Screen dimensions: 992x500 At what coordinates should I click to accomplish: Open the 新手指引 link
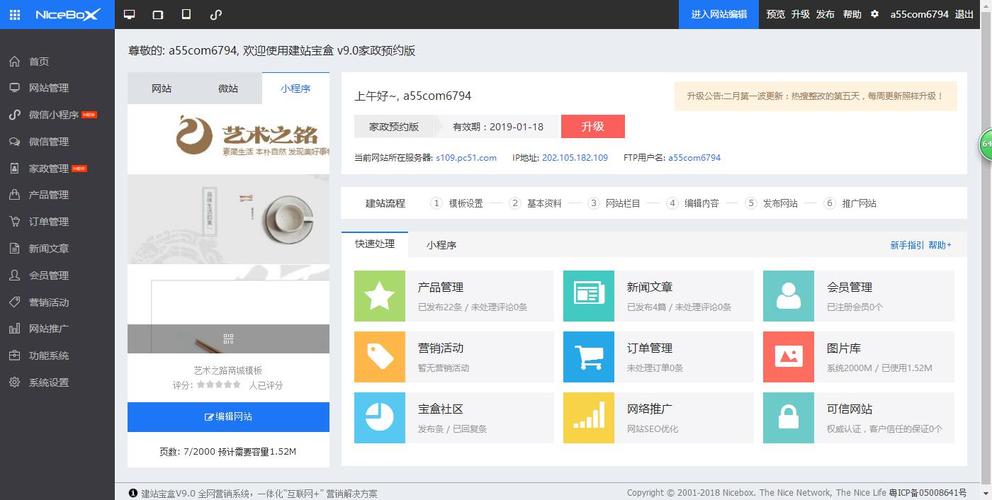click(907, 245)
